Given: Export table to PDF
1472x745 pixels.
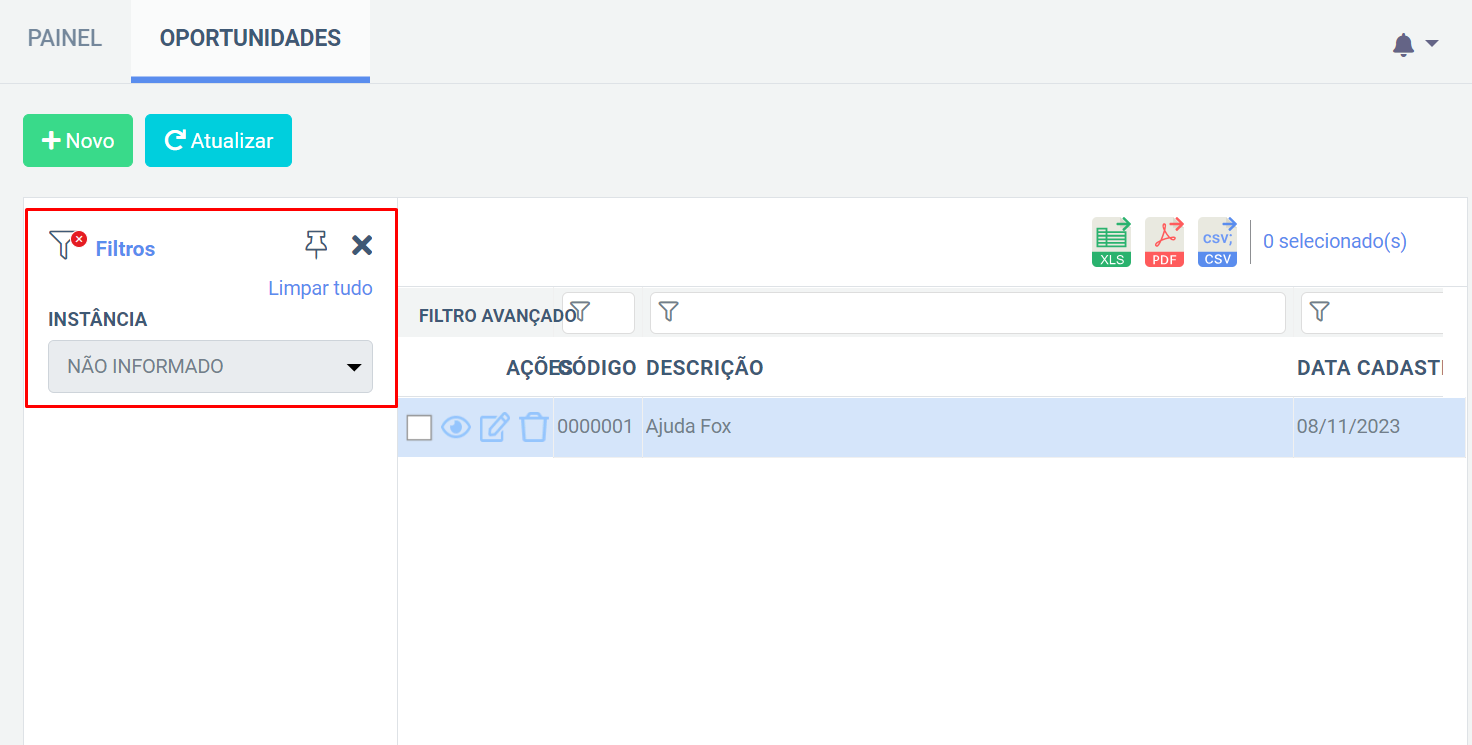Looking at the screenshot, I should coord(1165,242).
